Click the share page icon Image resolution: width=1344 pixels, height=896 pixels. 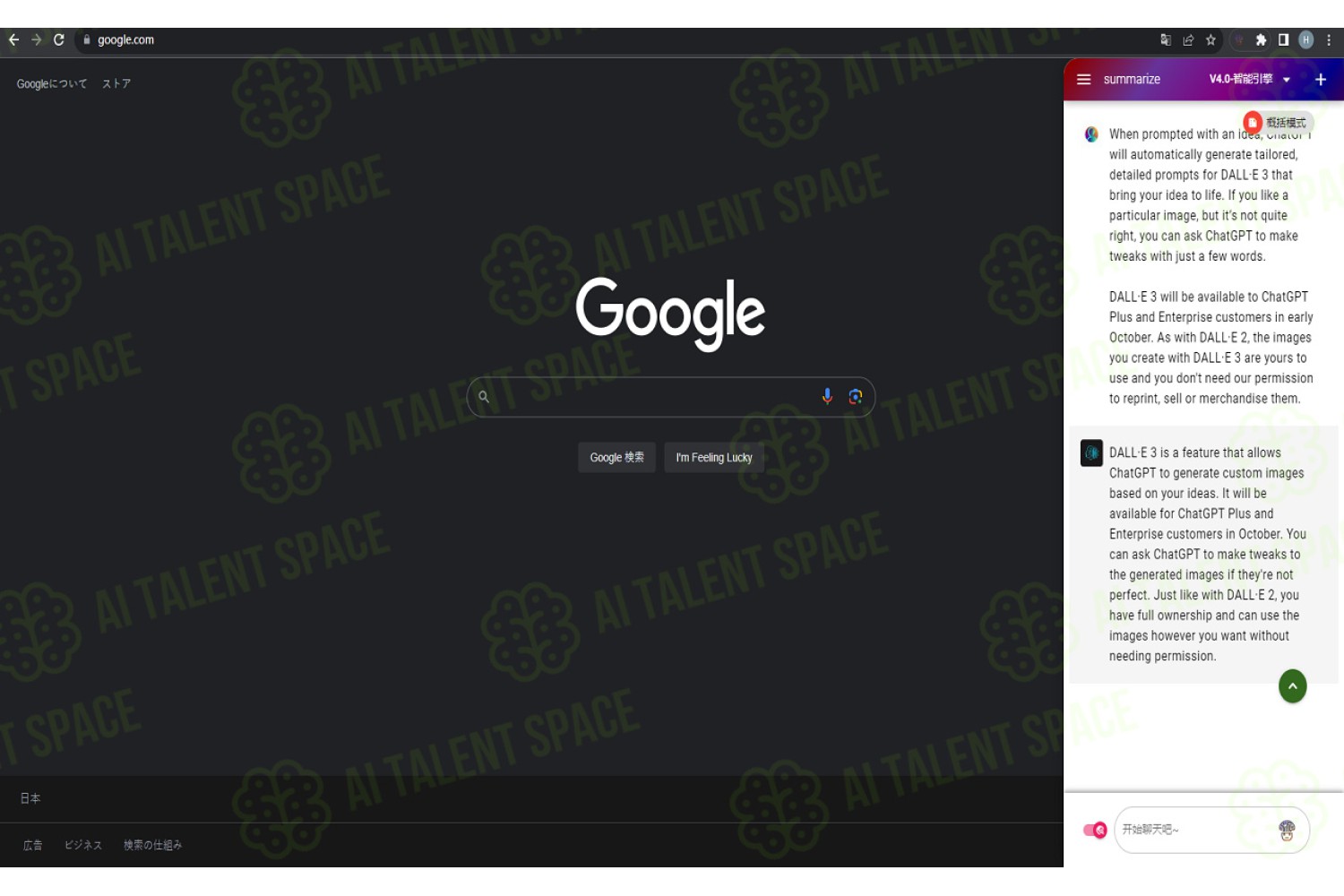point(1188,40)
